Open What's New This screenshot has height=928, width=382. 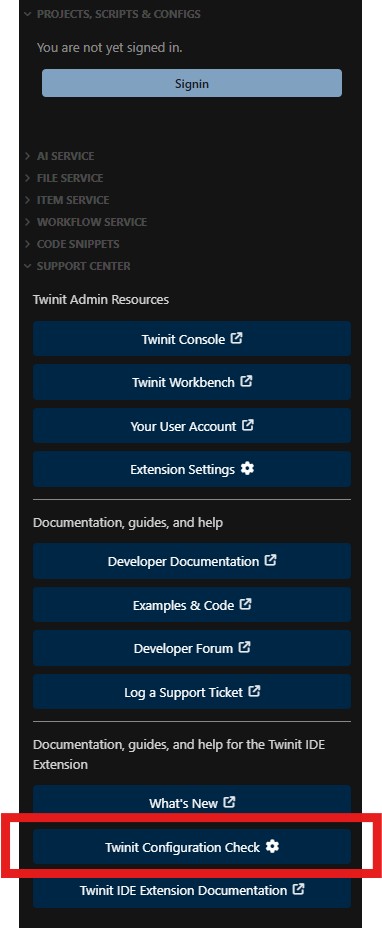click(x=192, y=803)
